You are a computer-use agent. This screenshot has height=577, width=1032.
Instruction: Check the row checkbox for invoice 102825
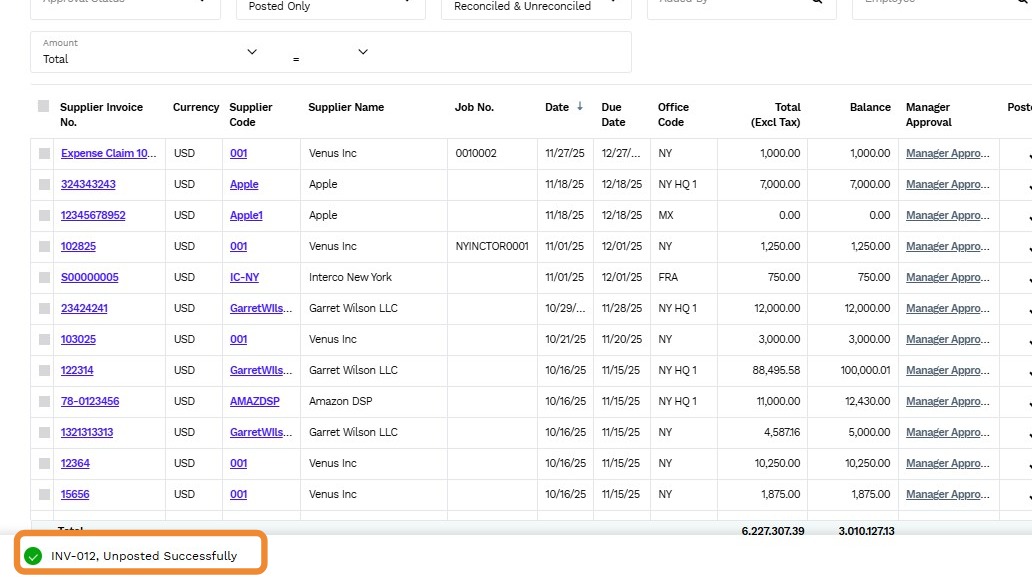pyautogui.click(x=43, y=247)
